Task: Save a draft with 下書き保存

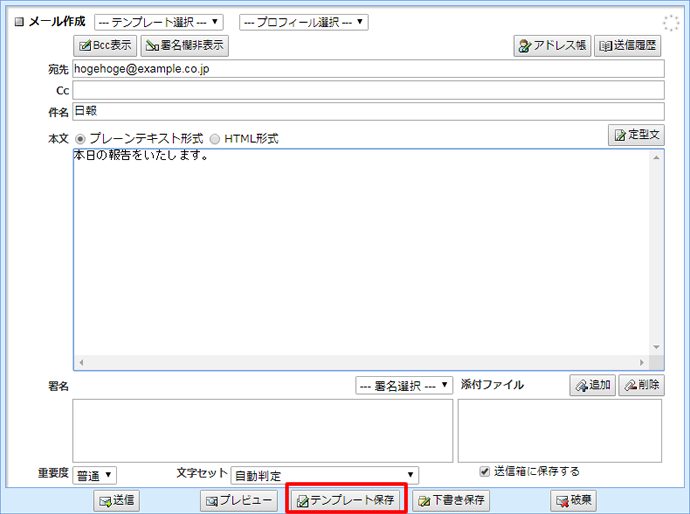Action: pyautogui.click(x=451, y=500)
